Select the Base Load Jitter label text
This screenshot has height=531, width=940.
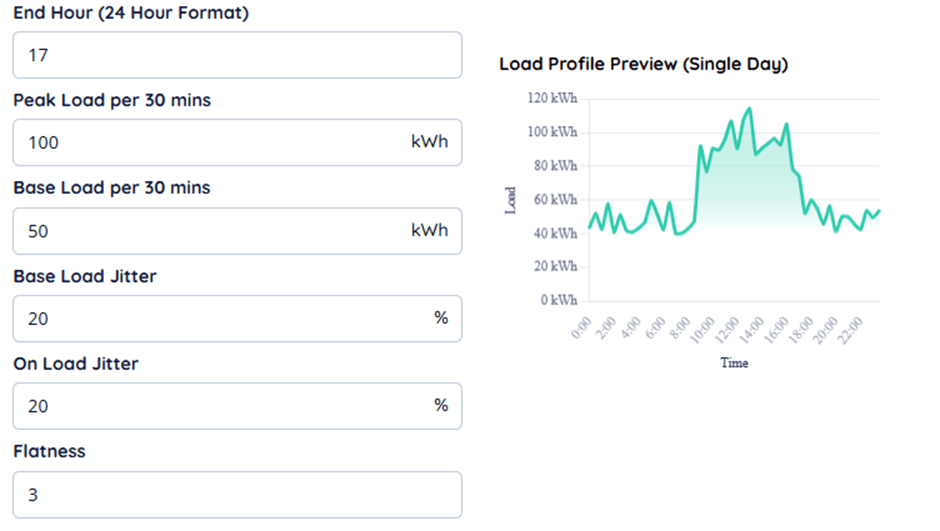[85, 276]
